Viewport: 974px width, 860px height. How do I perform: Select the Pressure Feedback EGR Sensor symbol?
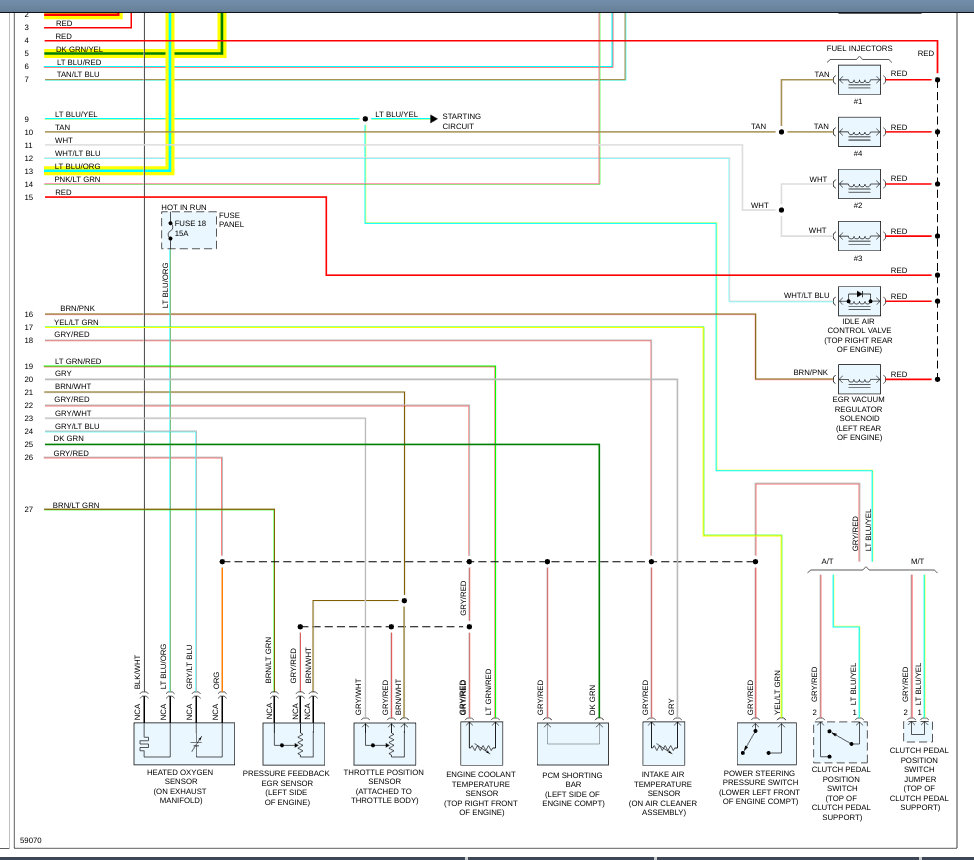click(x=293, y=744)
